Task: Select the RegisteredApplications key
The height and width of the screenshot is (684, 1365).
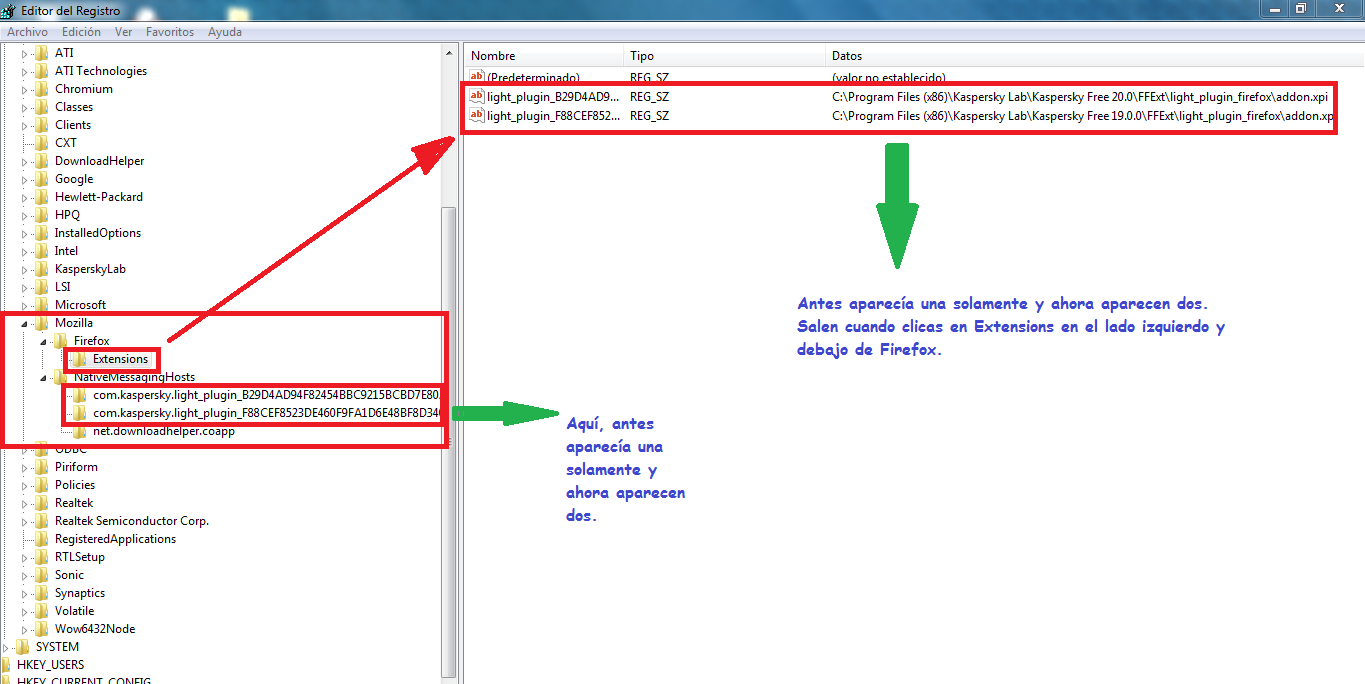Action: (x=115, y=539)
